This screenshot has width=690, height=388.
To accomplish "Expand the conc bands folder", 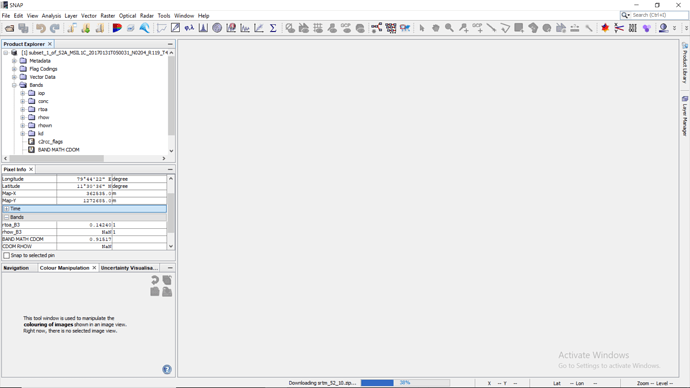I will 22,101.
